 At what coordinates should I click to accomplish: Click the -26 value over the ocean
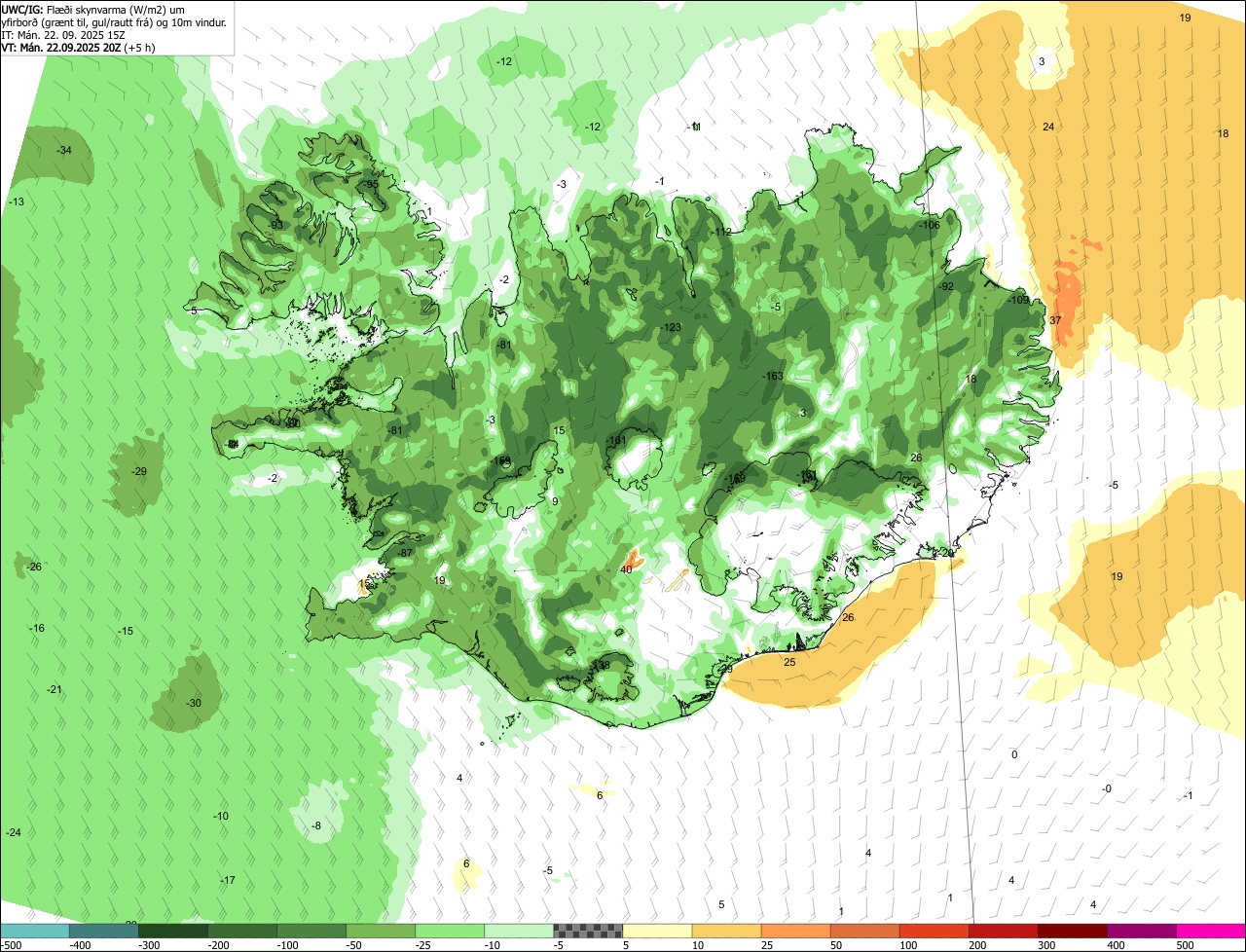coord(34,567)
